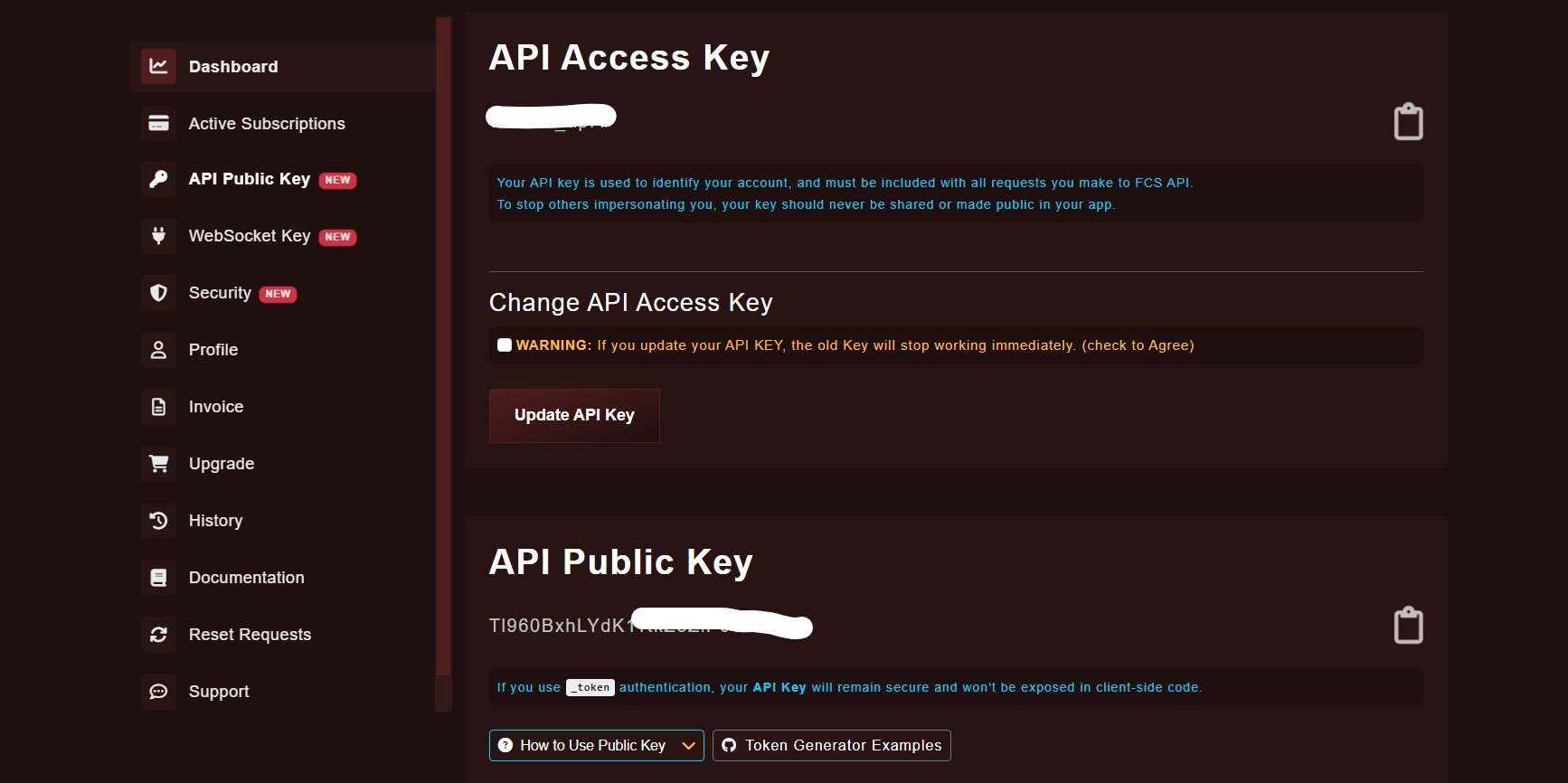This screenshot has width=1568, height=783.
Task: Go to History in the sidebar
Action: pyautogui.click(x=215, y=521)
